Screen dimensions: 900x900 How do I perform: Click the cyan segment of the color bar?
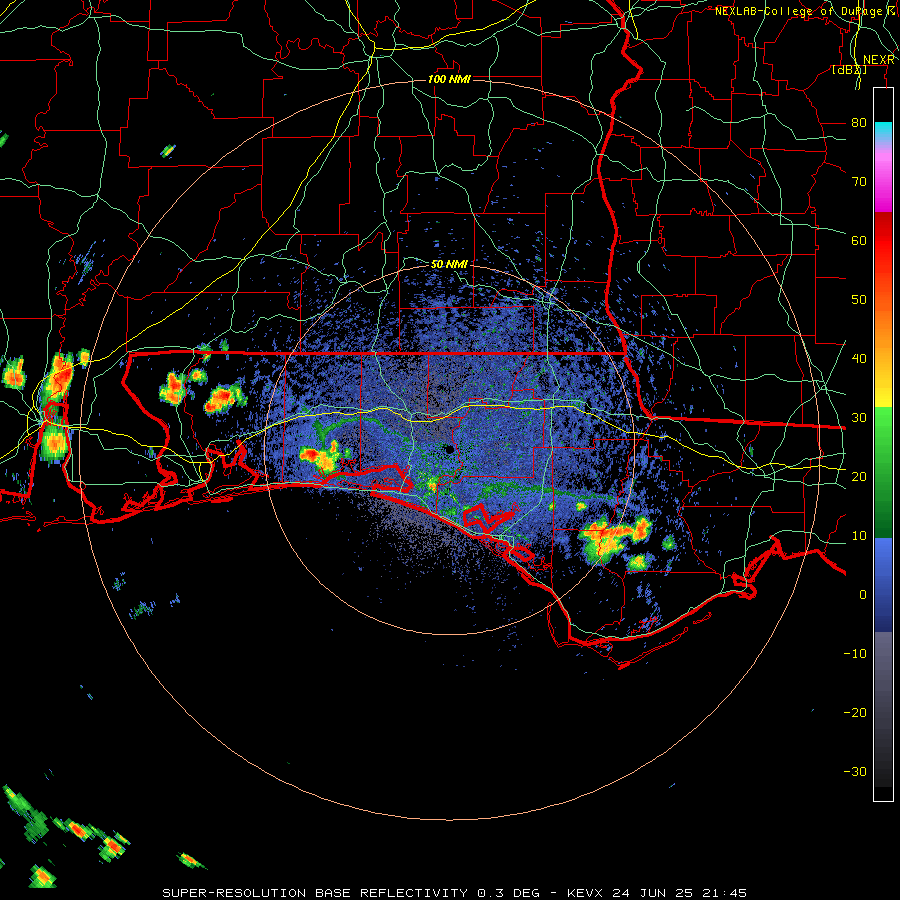tap(883, 133)
